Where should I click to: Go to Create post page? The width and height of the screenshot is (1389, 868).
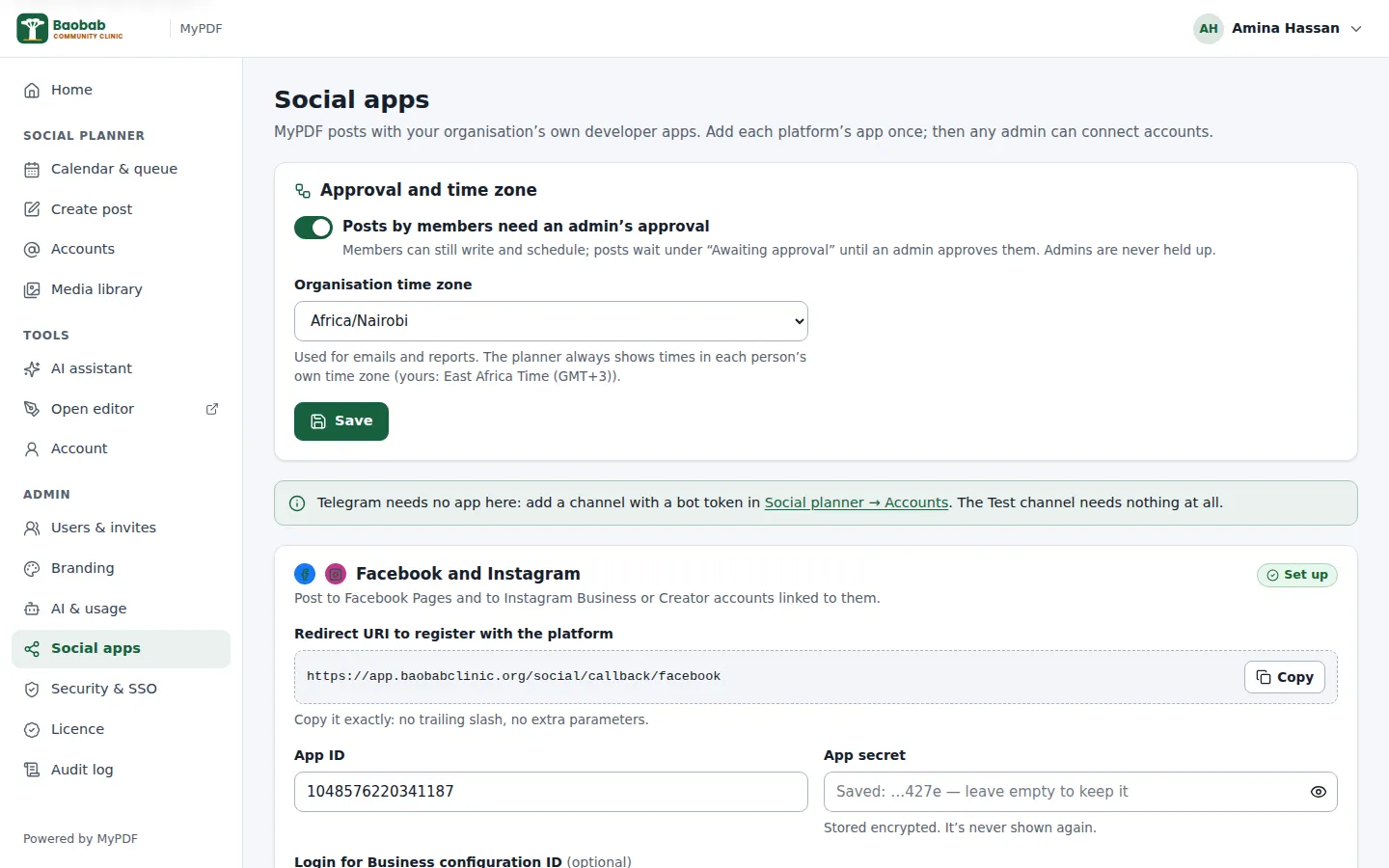pyautogui.click(x=121, y=209)
